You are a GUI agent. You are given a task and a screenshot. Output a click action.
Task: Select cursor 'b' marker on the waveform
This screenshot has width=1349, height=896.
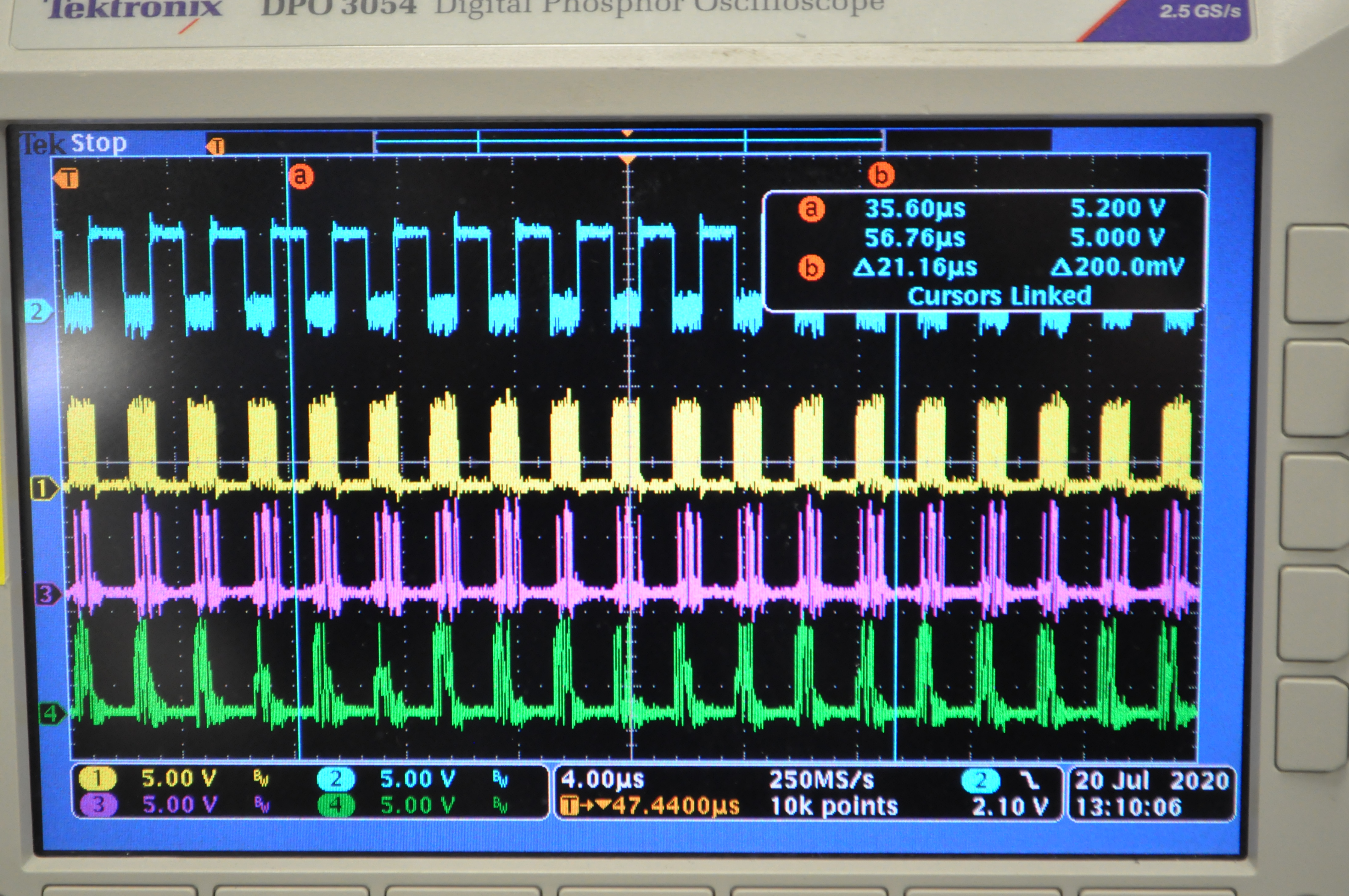point(881,175)
